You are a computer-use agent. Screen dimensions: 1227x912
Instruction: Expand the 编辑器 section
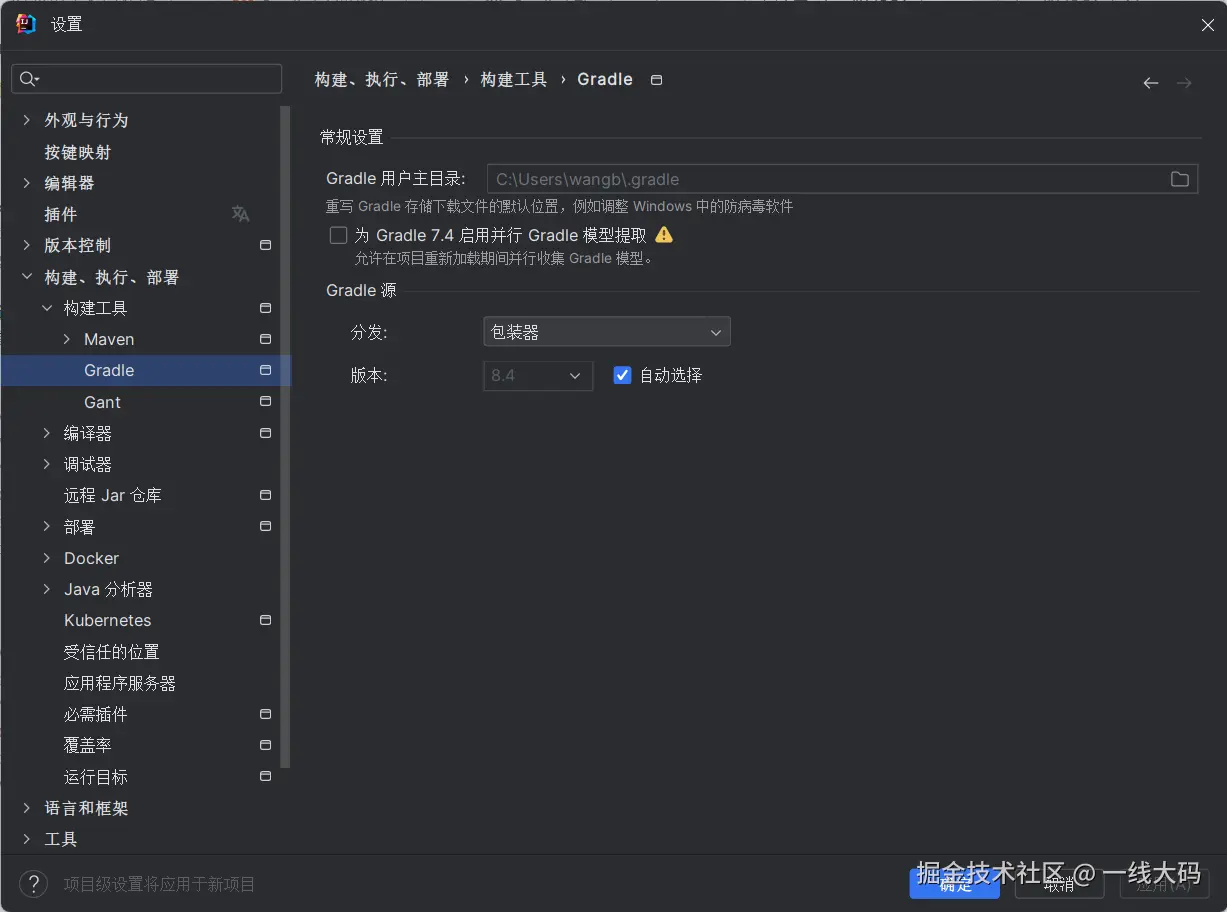click(x=27, y=183)
